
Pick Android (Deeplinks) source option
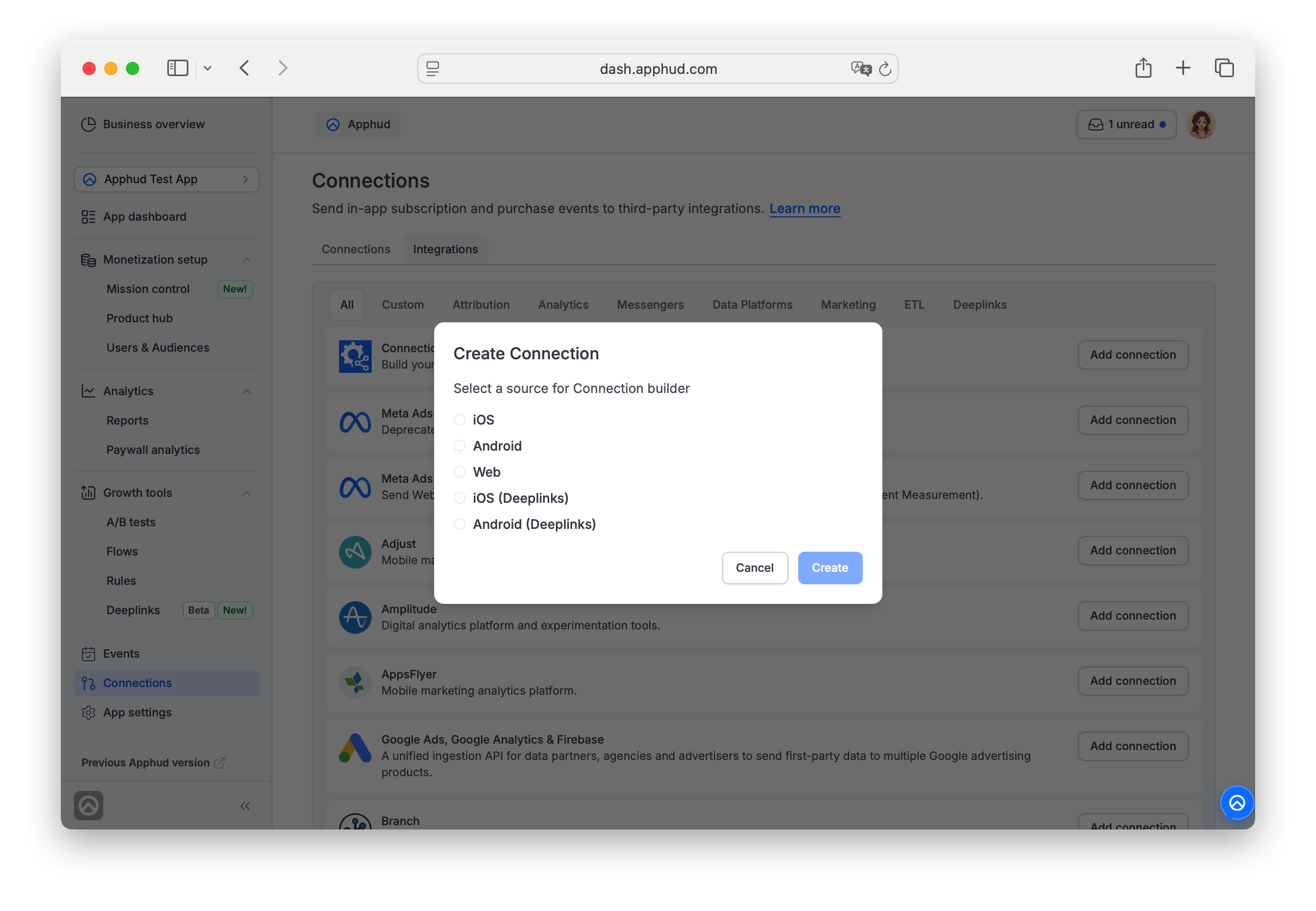[459, 524]
